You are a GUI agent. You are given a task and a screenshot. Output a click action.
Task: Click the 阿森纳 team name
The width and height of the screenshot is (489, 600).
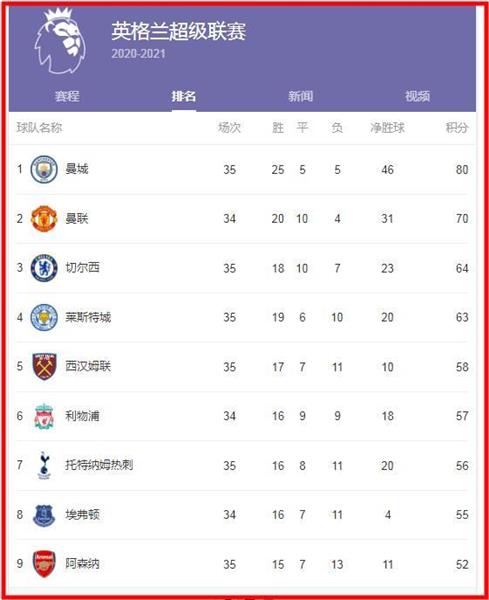point(82,564)
